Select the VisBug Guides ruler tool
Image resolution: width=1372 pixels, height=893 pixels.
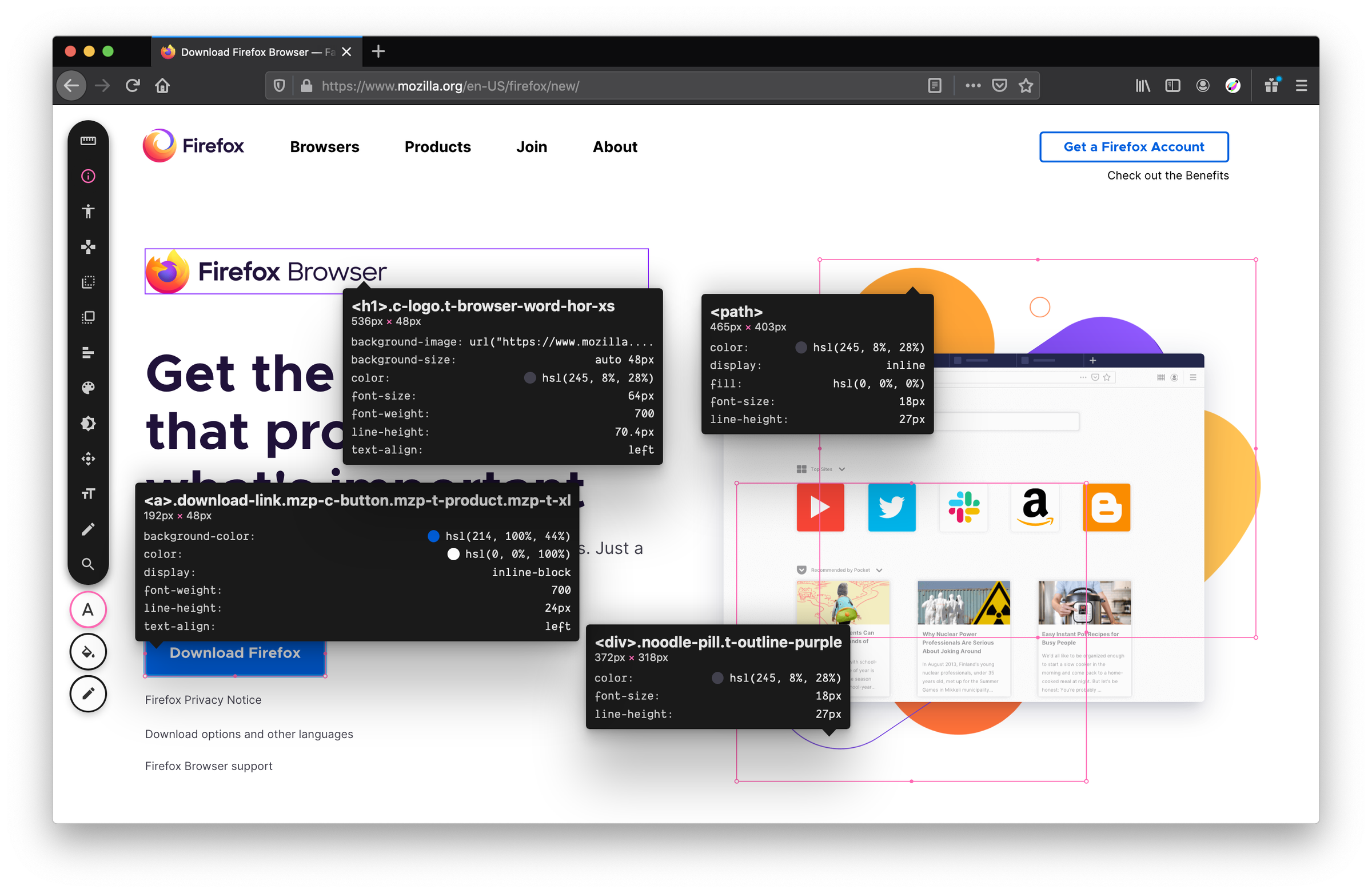[x=88, y=141]
